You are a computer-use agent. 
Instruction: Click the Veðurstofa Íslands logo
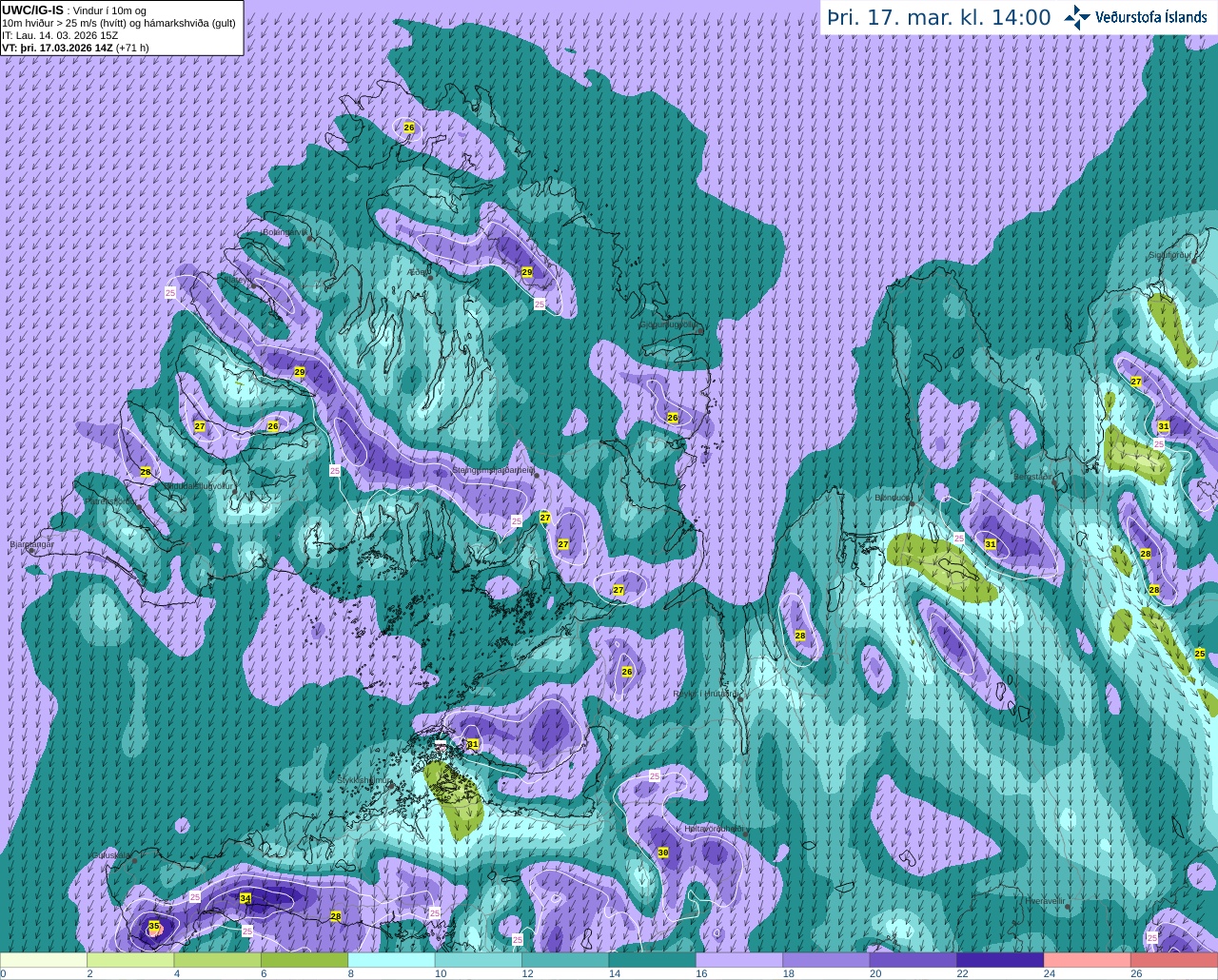[x=1135, y=17]
